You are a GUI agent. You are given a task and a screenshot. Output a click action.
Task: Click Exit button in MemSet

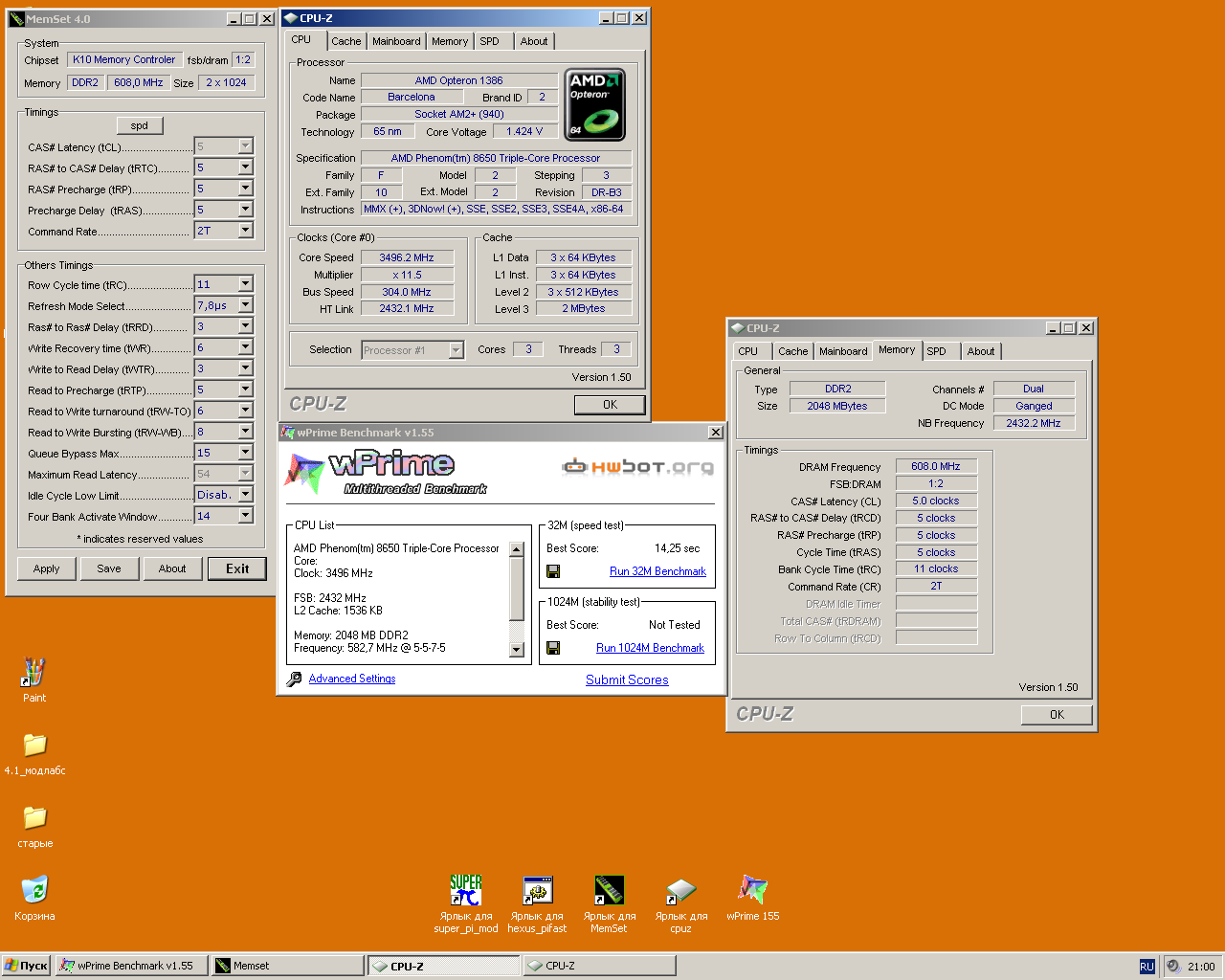237,568
